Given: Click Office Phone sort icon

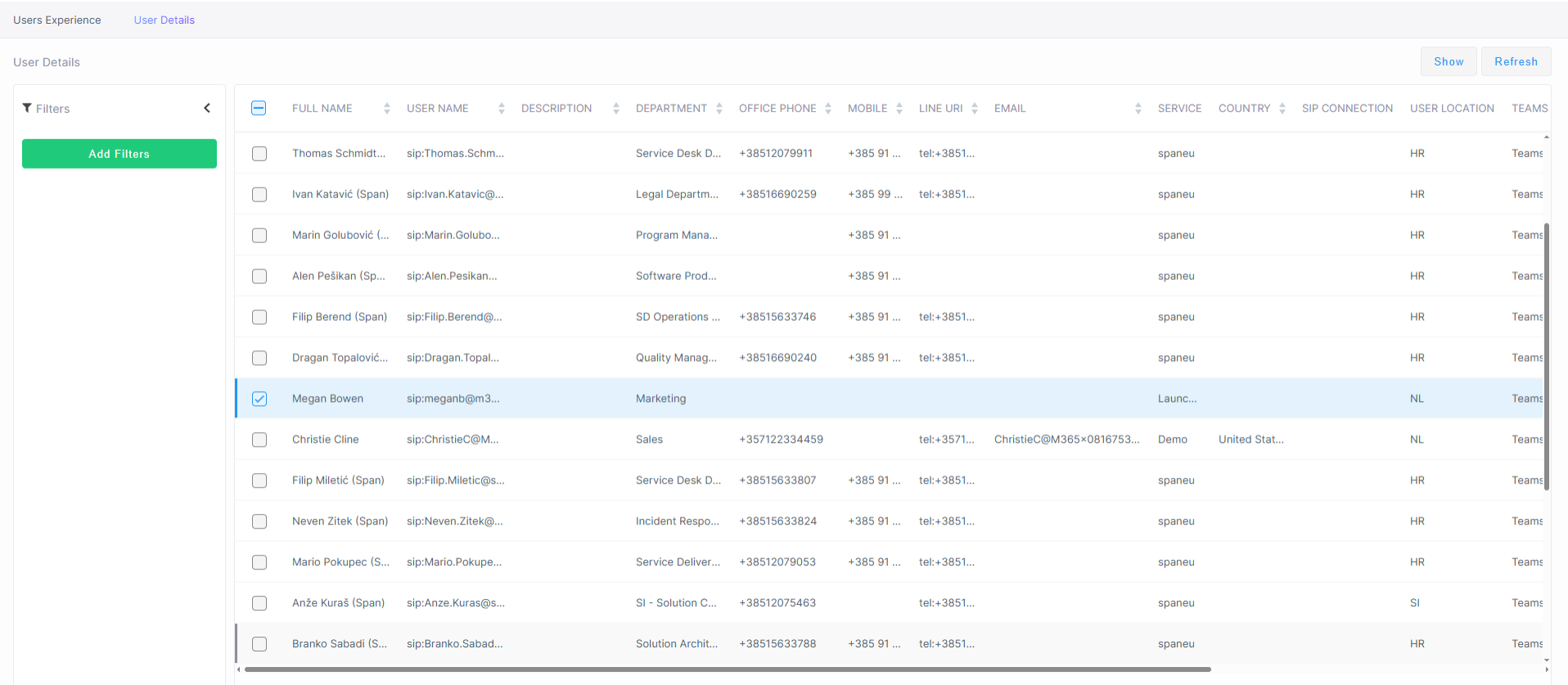Looking at the screenshot, I should coord(828,109).
